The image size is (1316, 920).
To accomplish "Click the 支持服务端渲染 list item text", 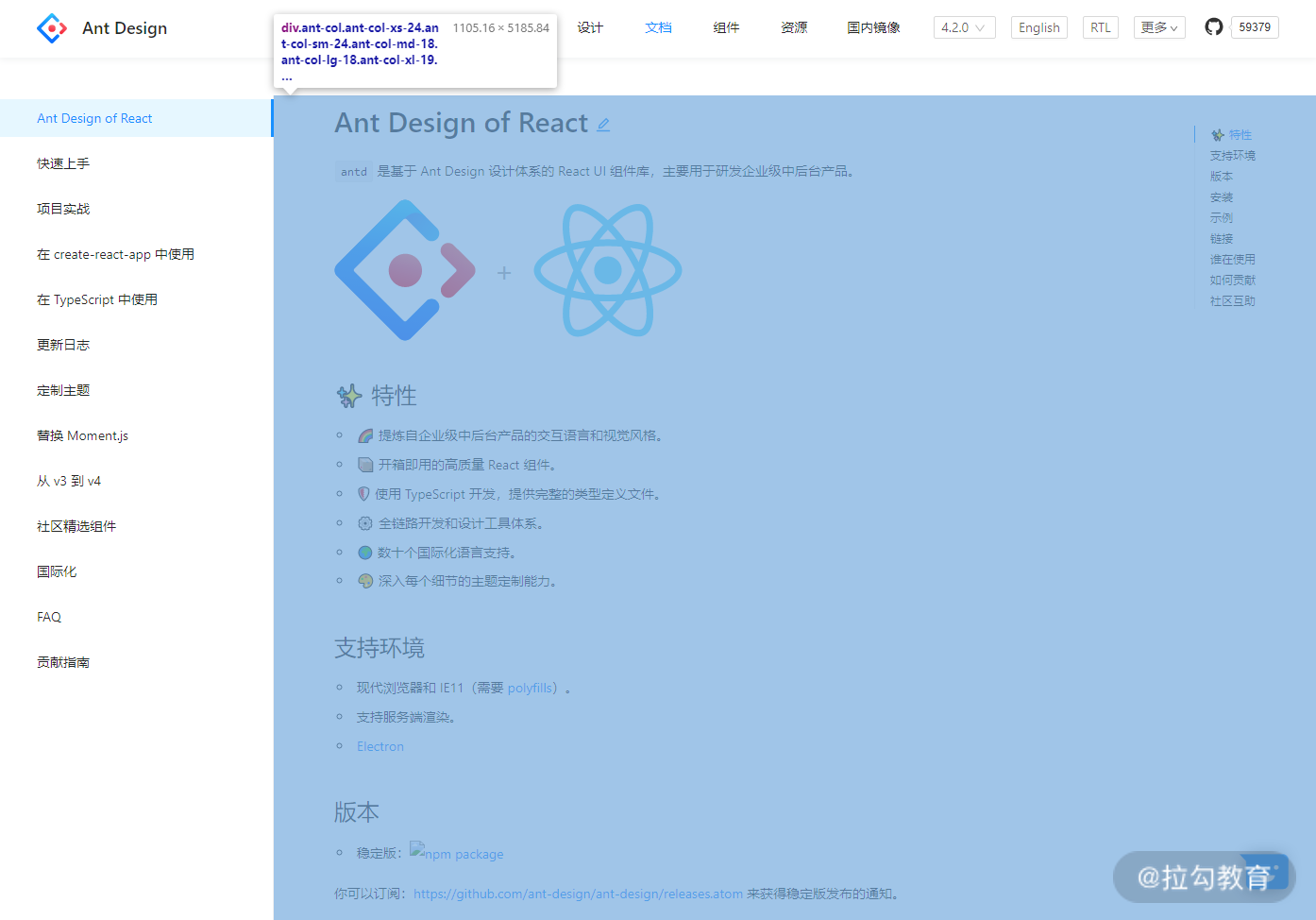I will pyautogui.click(x=407, y=717).
